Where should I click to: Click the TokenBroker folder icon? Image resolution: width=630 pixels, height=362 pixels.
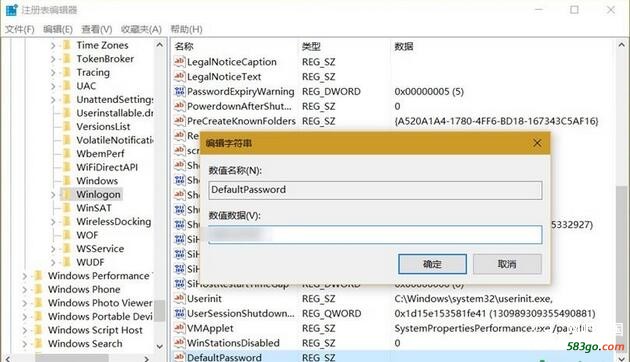tap(67, 59)
